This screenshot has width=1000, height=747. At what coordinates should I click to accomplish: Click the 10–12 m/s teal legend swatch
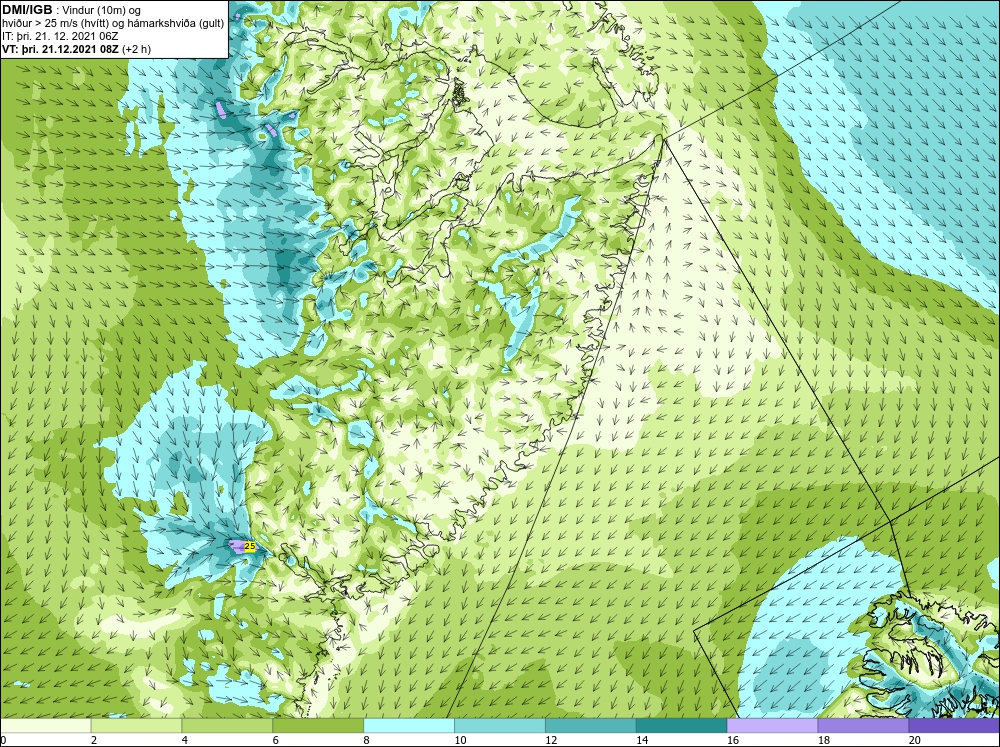tap(499, 725)
